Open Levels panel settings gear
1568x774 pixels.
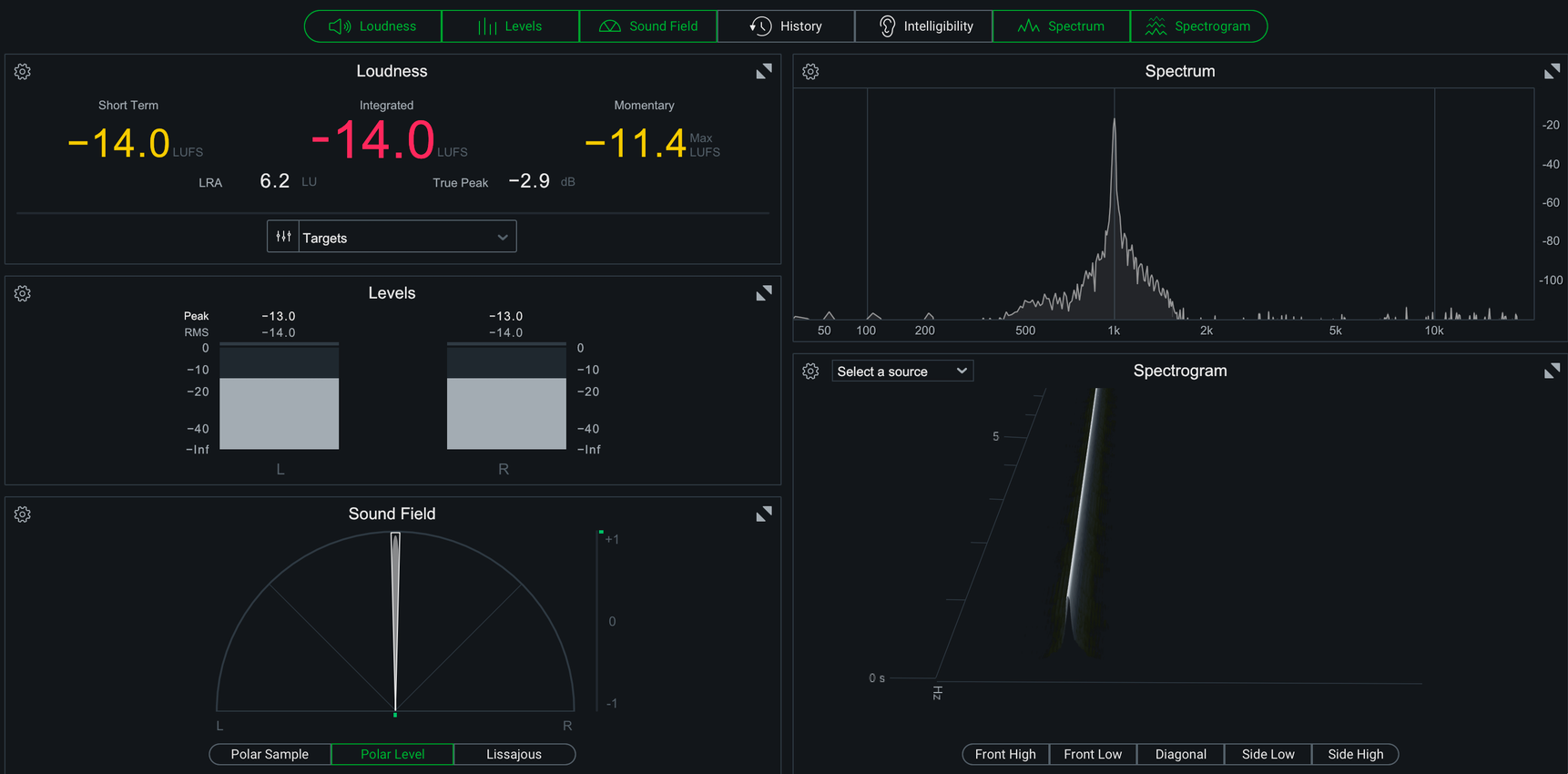[23, 294]
